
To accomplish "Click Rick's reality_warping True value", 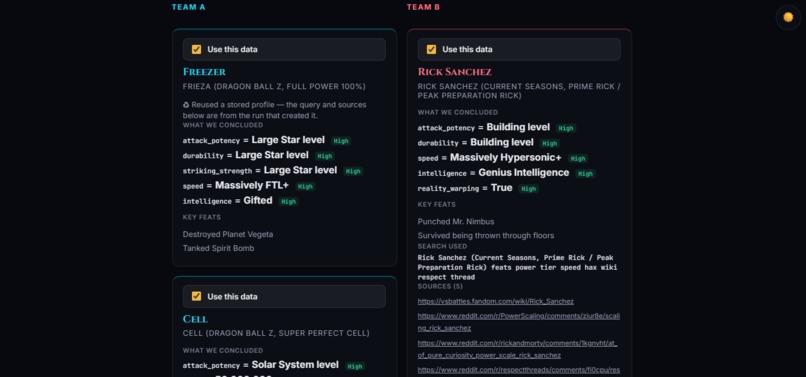I will (502, 188).
